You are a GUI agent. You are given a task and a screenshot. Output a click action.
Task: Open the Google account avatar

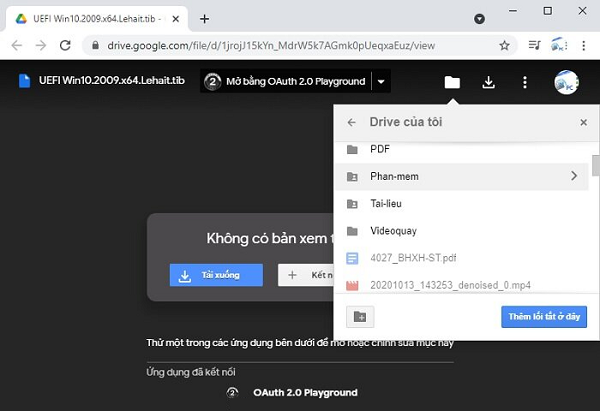(x=566, y=82)
